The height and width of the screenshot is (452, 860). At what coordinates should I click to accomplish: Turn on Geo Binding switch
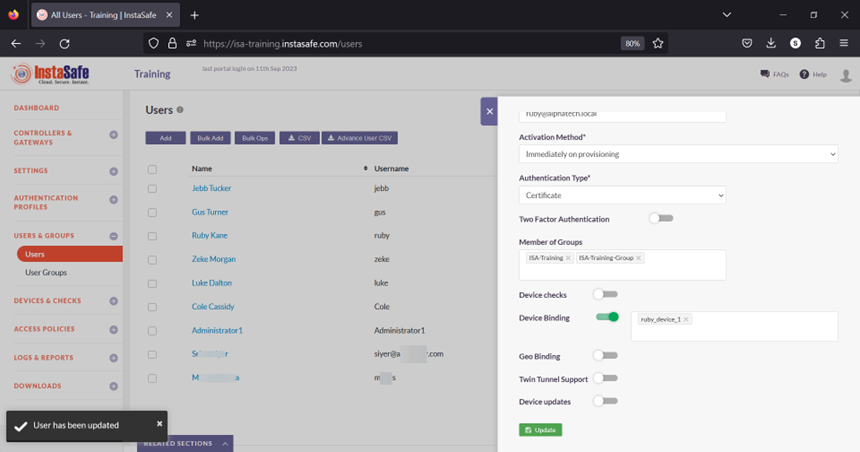[605, 355]
